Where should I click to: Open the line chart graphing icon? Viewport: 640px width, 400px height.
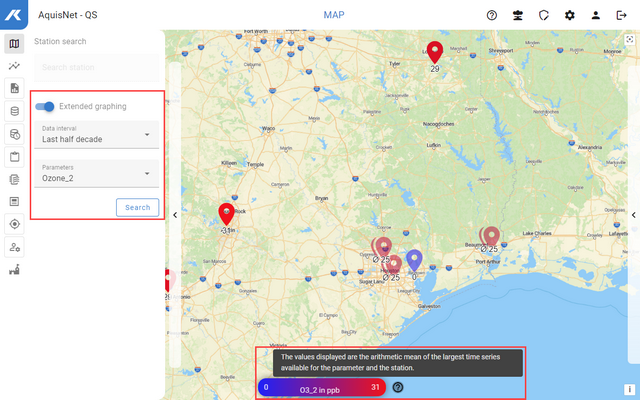[14, 66]
